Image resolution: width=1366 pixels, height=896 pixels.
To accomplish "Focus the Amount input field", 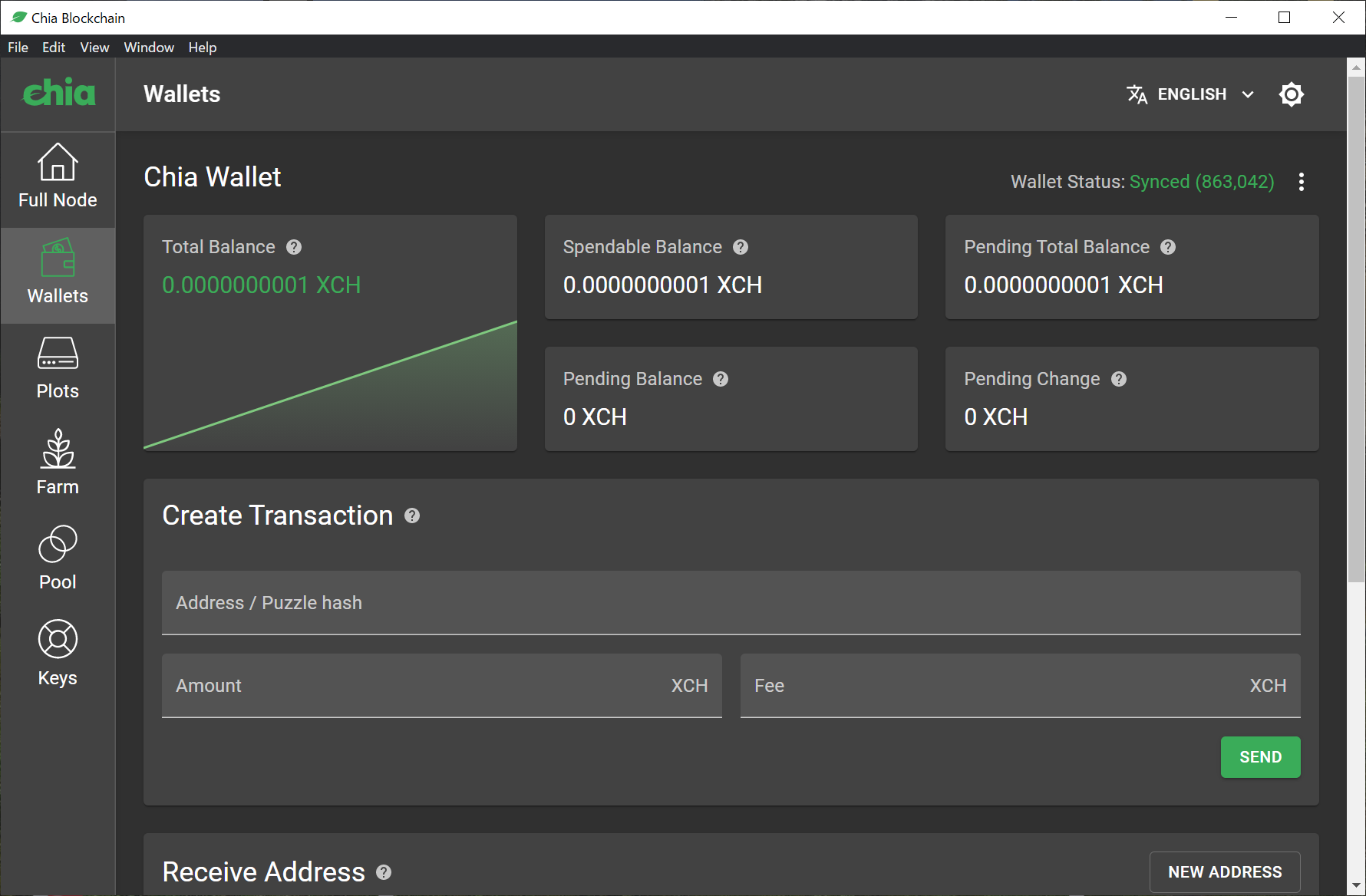I will point(442,686).
